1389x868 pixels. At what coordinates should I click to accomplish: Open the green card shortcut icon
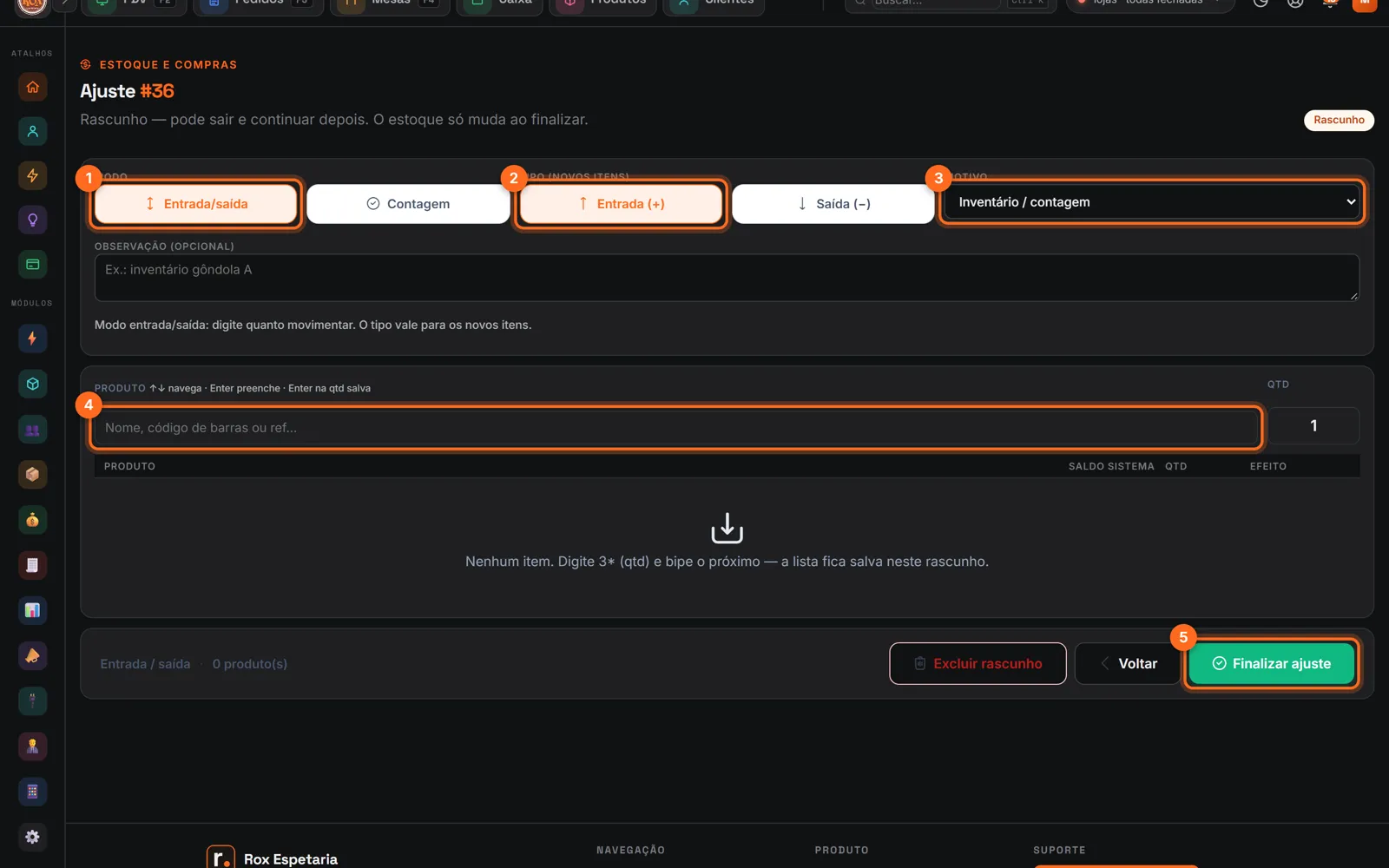click(x=32, y=264)
